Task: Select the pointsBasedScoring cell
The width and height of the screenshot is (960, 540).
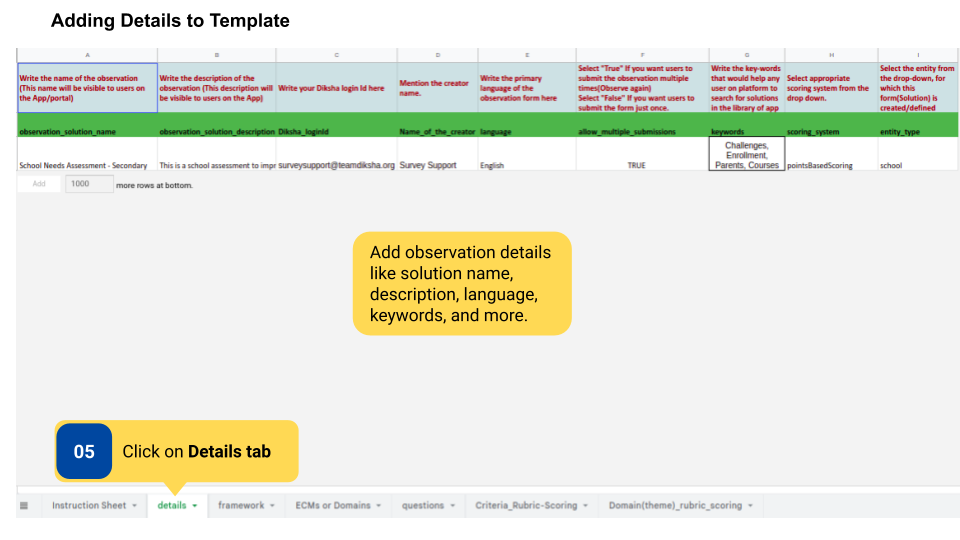Action: coord(819,165)
